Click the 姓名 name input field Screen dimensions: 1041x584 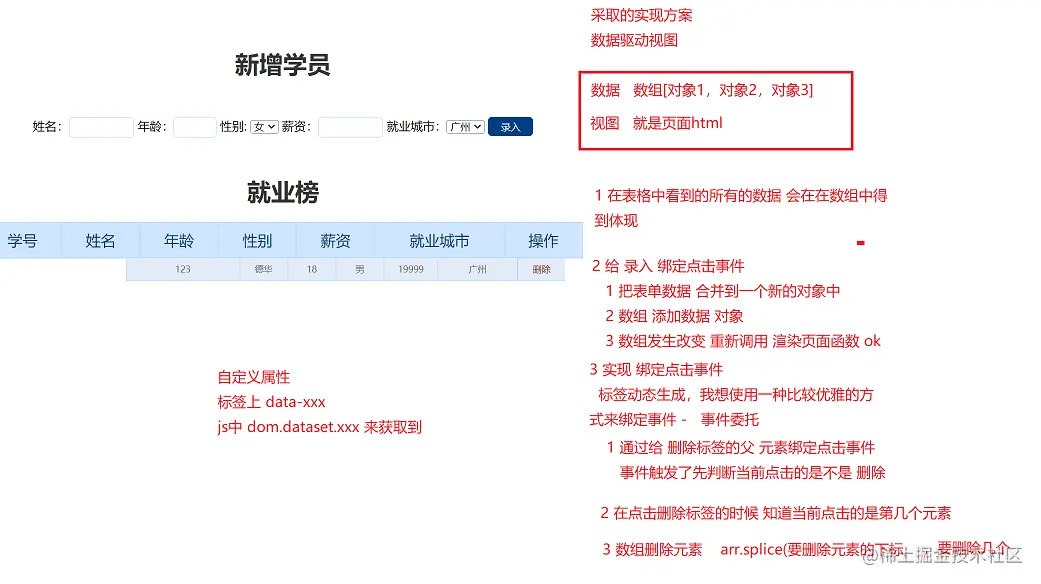coord(101,127)
